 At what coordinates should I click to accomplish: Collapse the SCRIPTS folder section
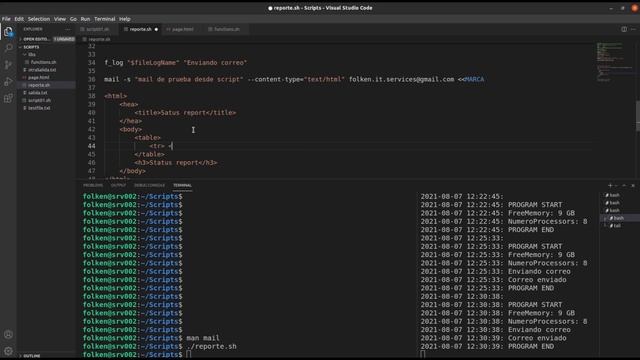(x=31, y=47)
